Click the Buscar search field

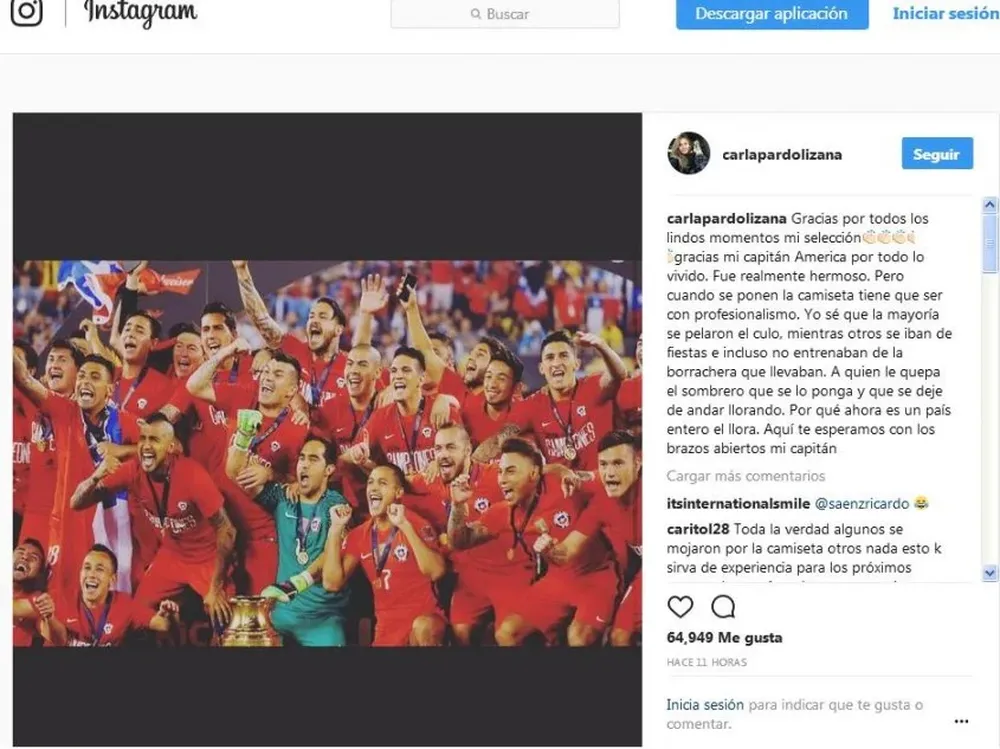505,13
